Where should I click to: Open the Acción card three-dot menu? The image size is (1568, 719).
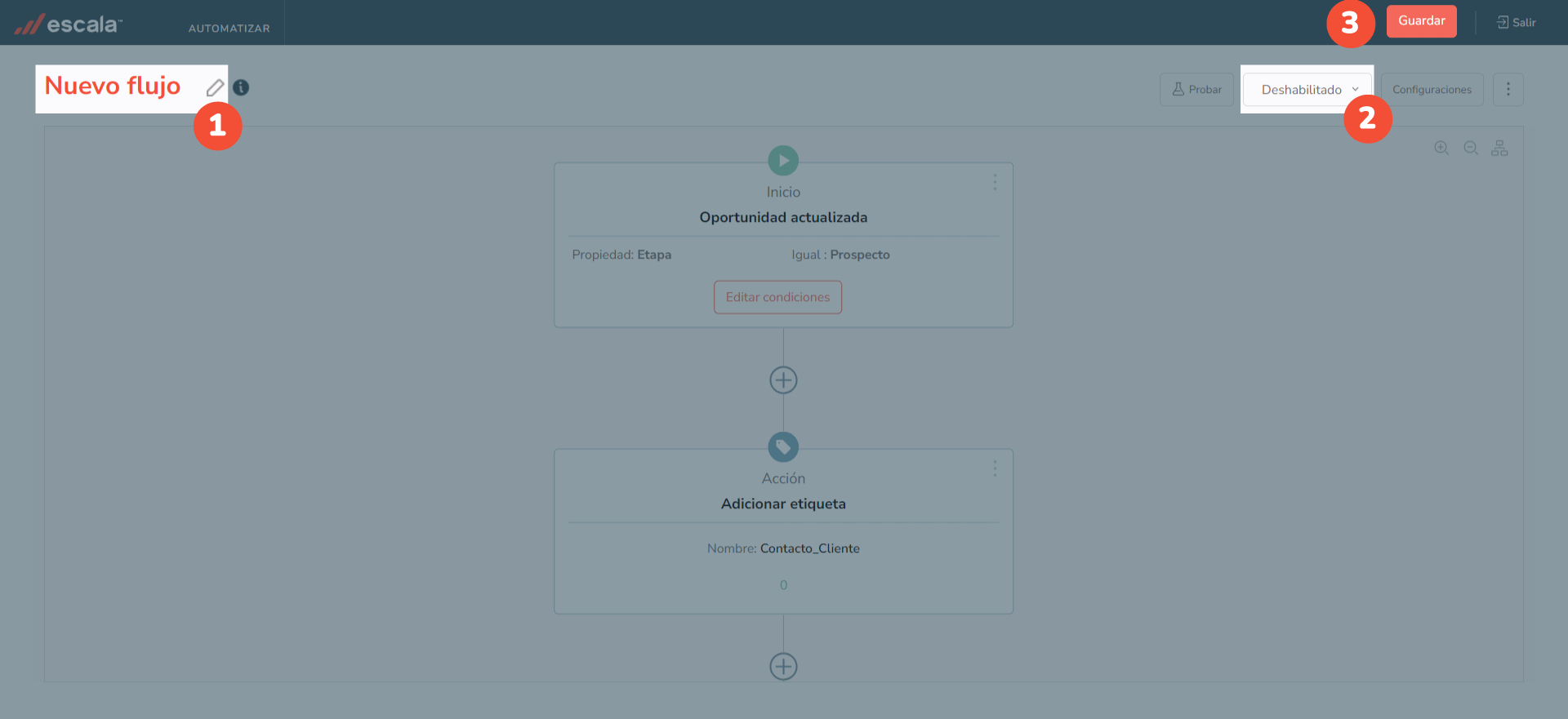tap(995, 468)
